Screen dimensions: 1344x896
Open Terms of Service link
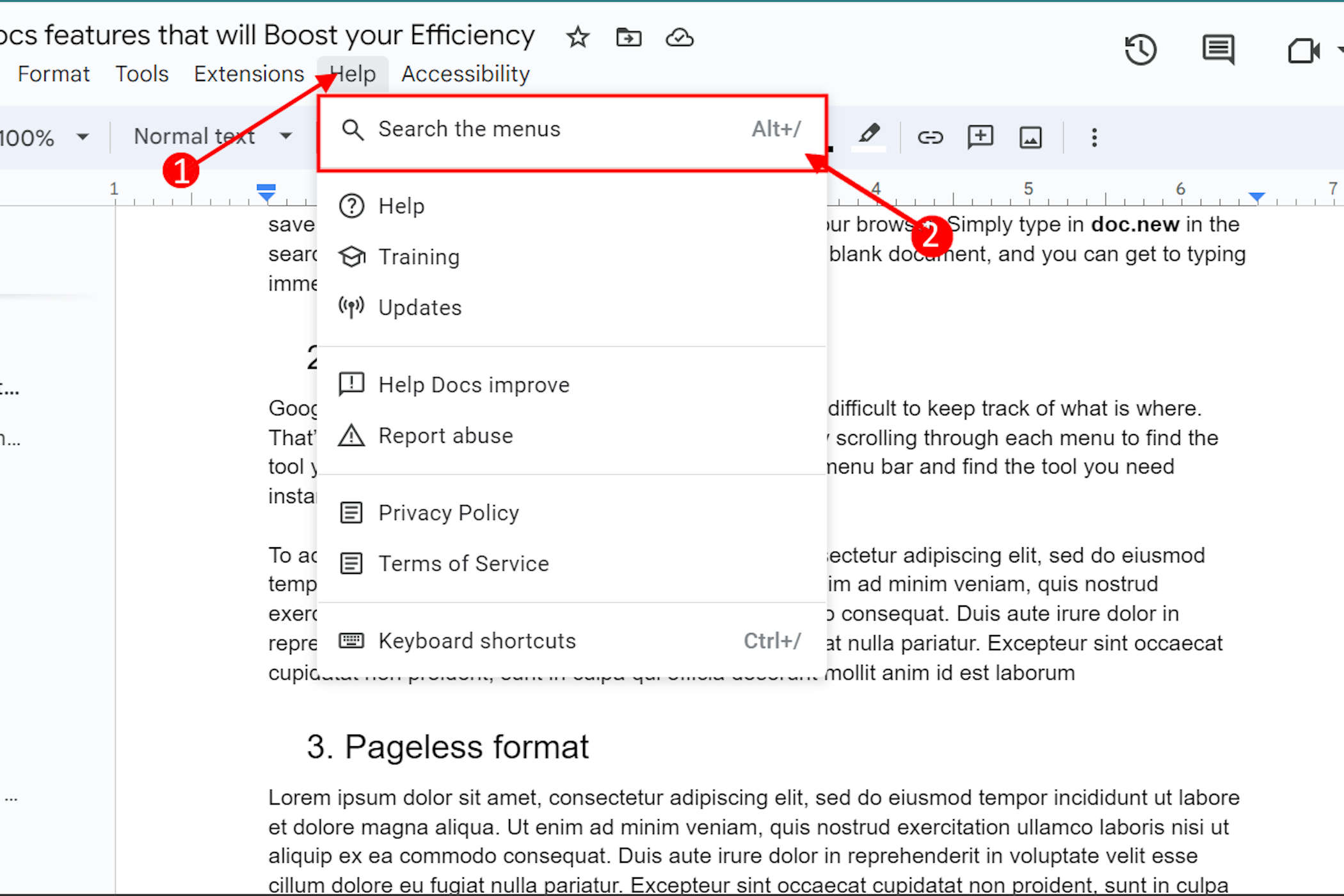click(463, 564)
